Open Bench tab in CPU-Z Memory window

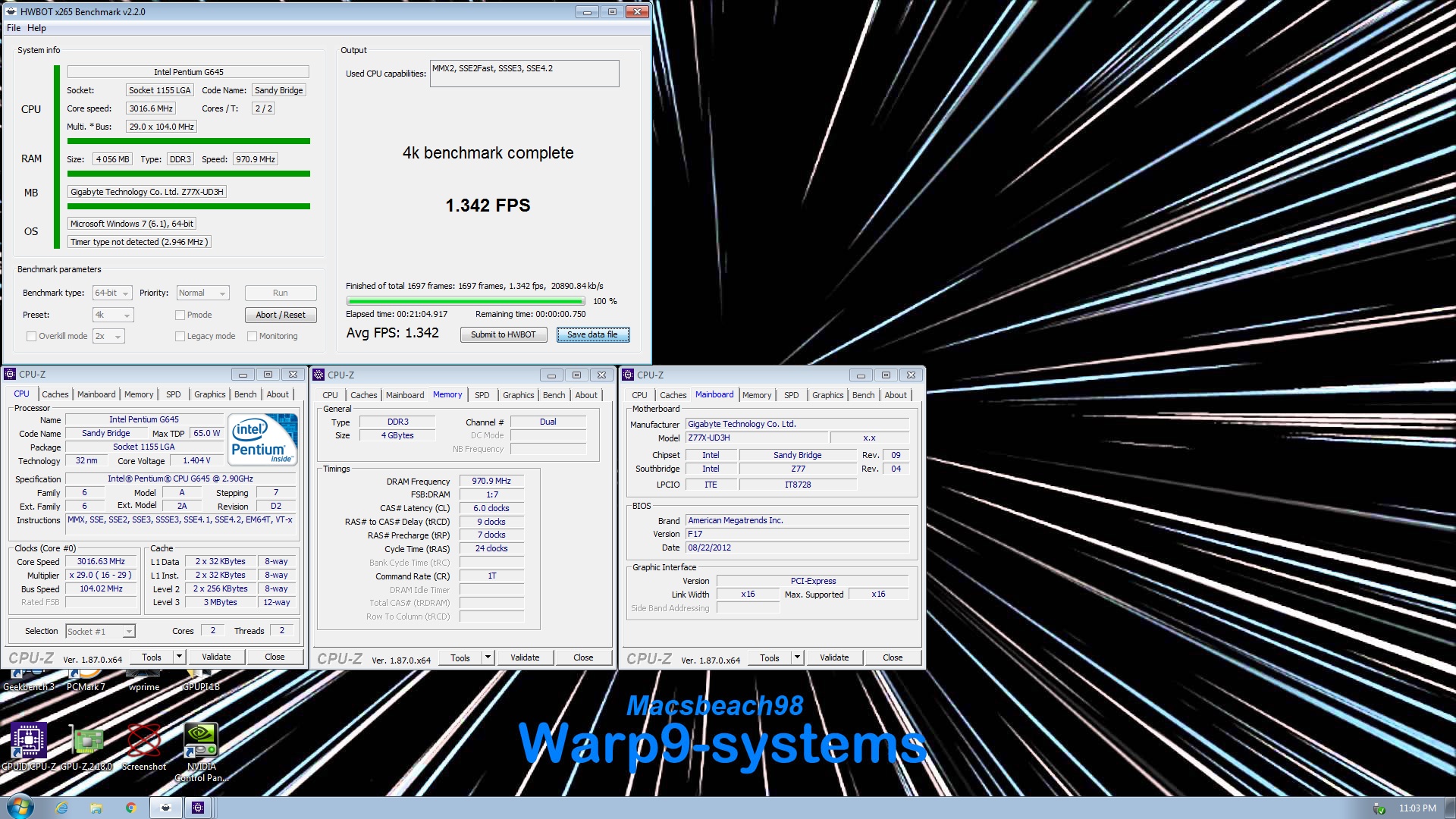point(554,395)
